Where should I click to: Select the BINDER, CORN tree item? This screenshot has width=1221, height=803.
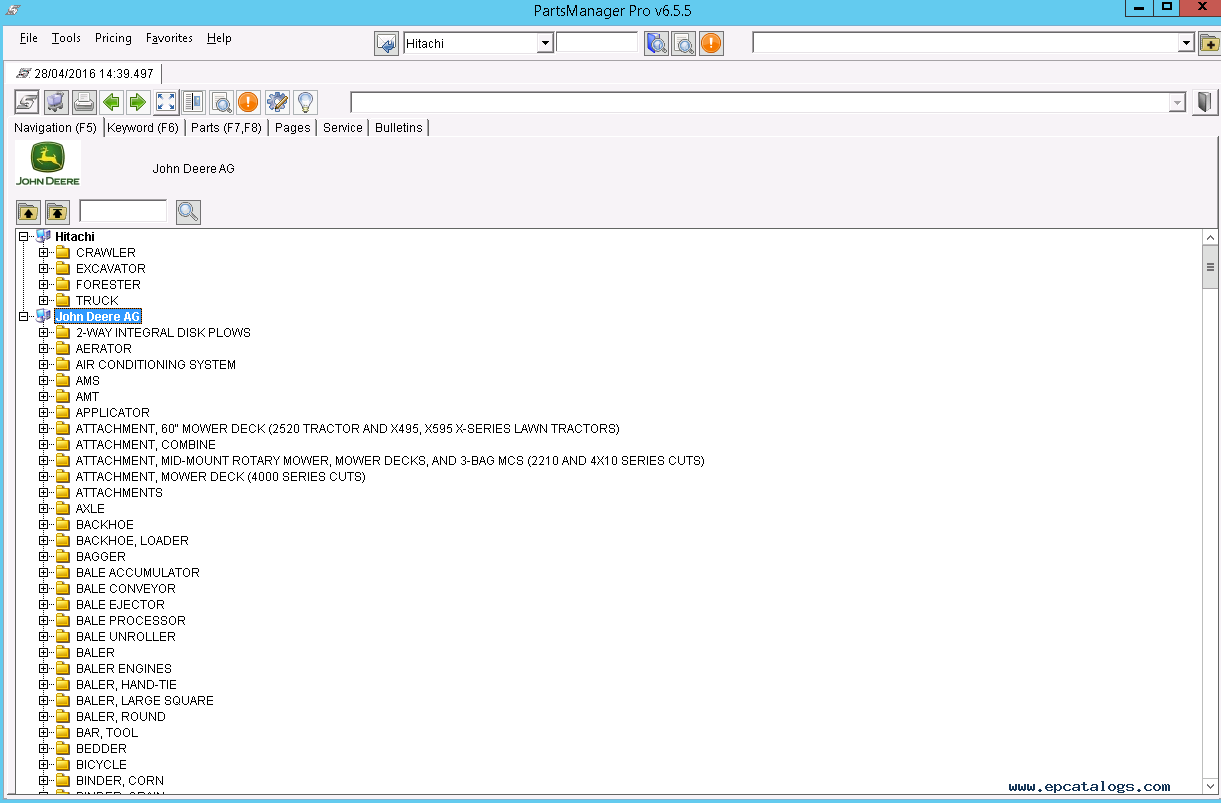coord(120,781)
